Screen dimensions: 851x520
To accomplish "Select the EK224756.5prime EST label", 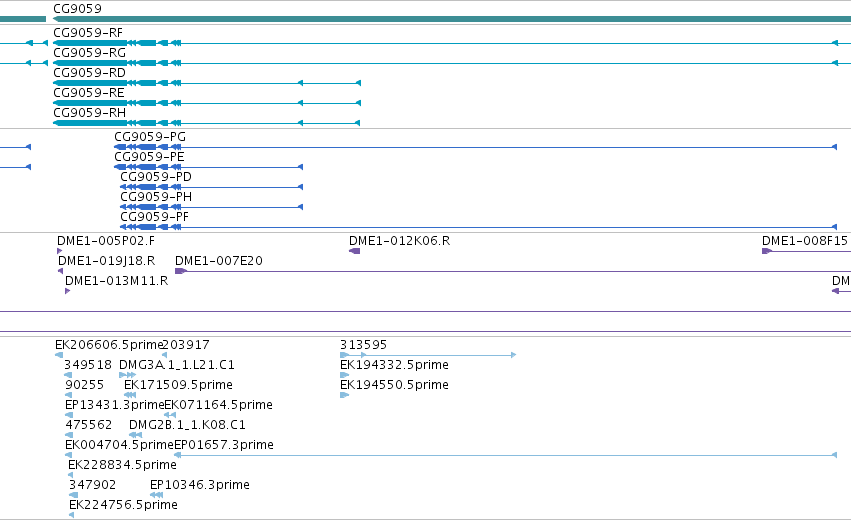I will point(123,505).
